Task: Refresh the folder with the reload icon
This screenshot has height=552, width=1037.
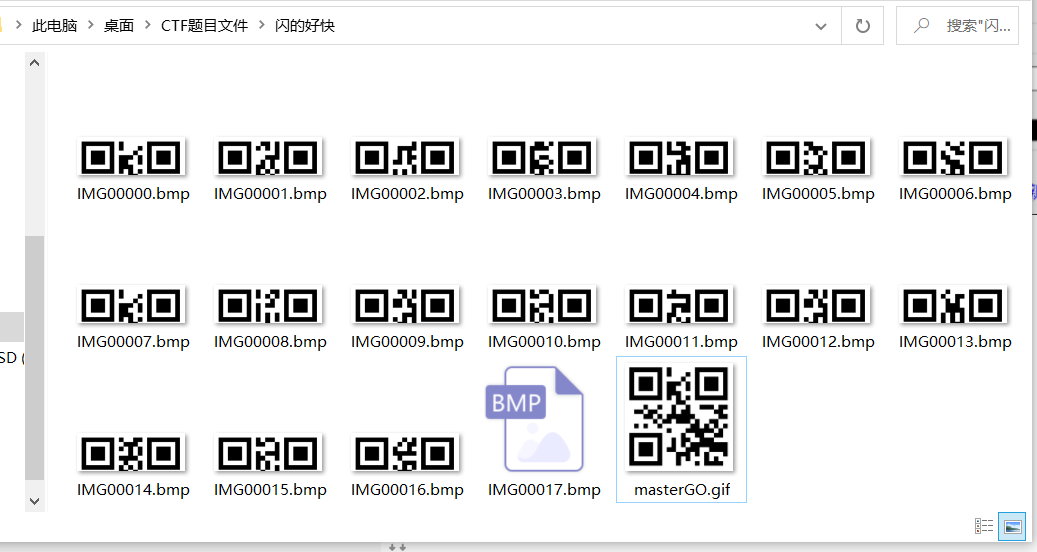Action: pyautogui.click(x=862, y=26)
